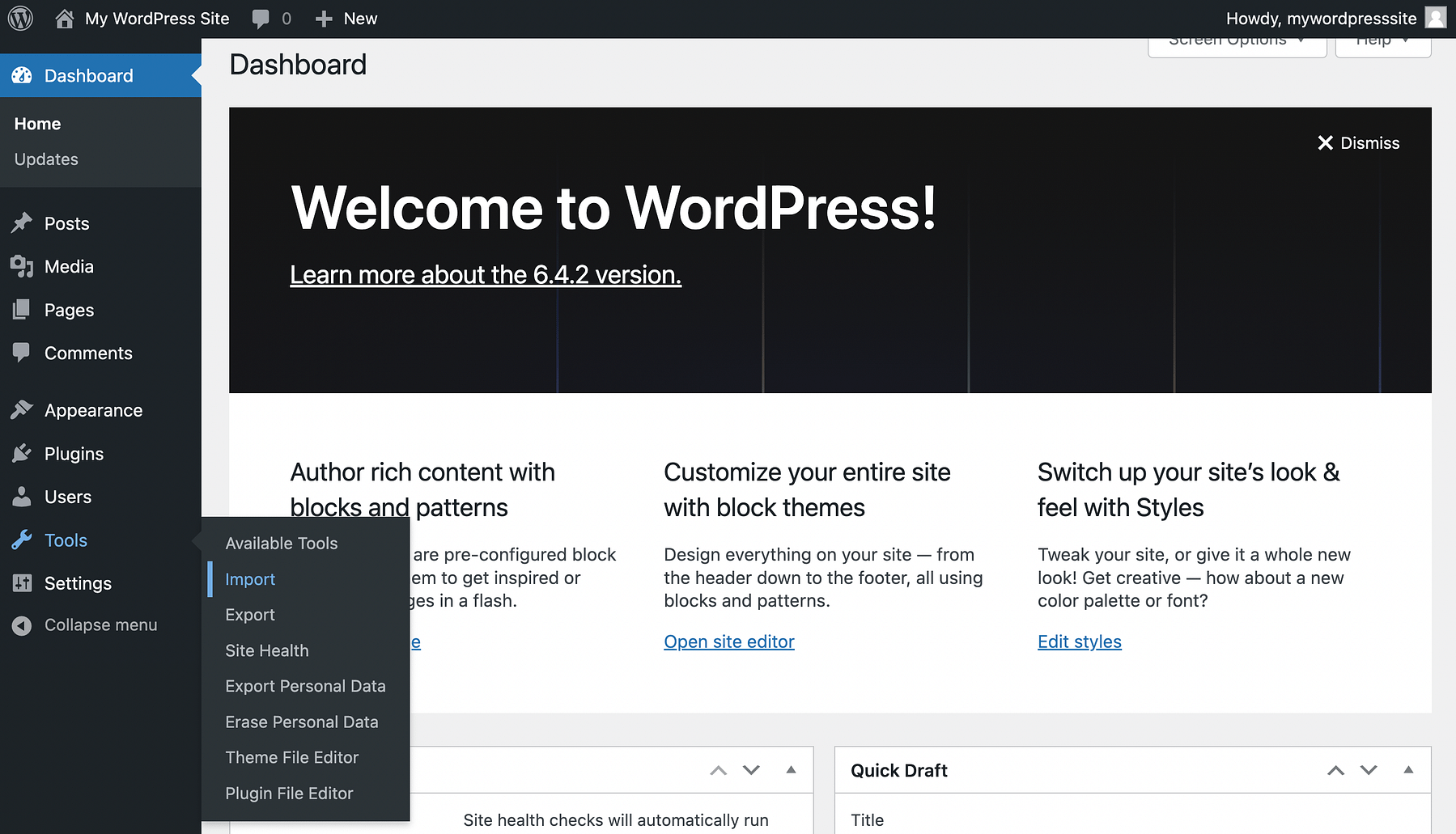This screenshot has height=834, width=1456.
Task: Click the Edit styles link
Action: point(1079,641)
